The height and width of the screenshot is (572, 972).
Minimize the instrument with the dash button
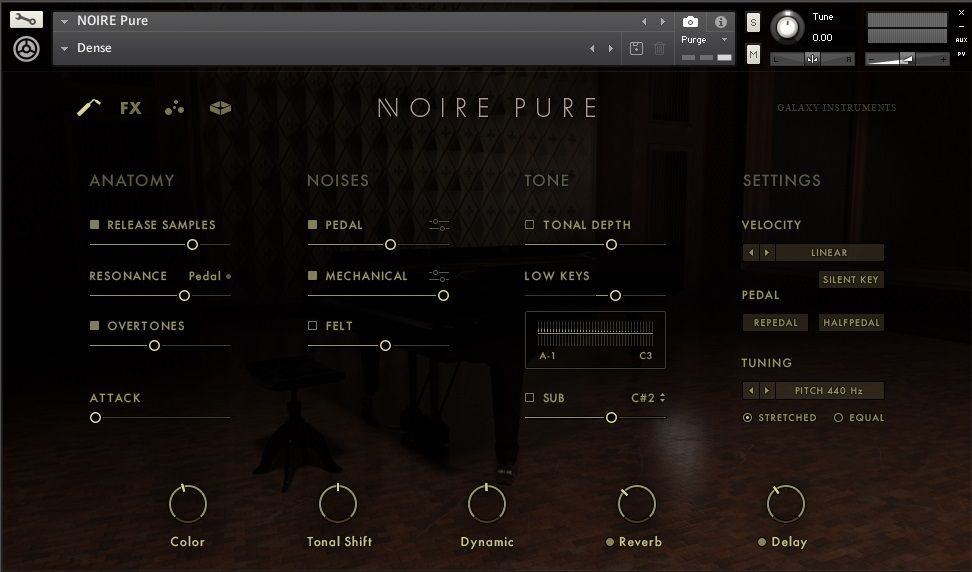961,27
